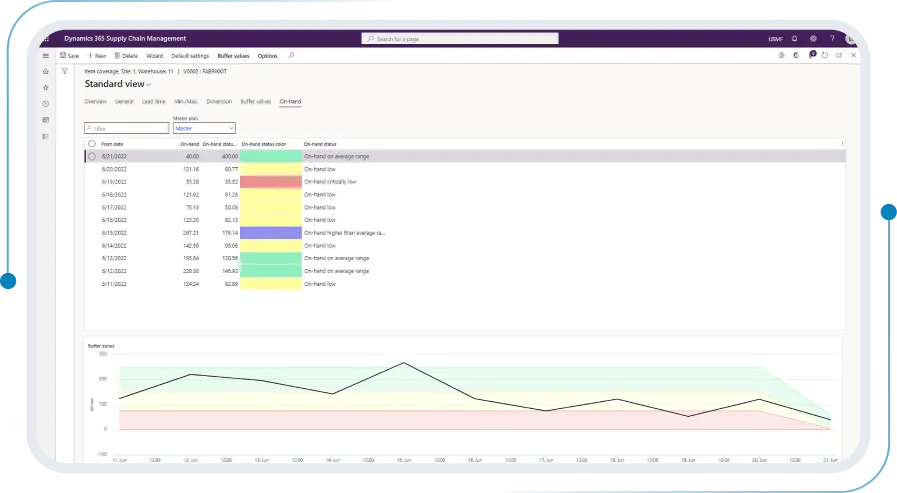Click the Buffer zones chart title
This screenshot has width=897, height=493.
[x=101, y=346]
